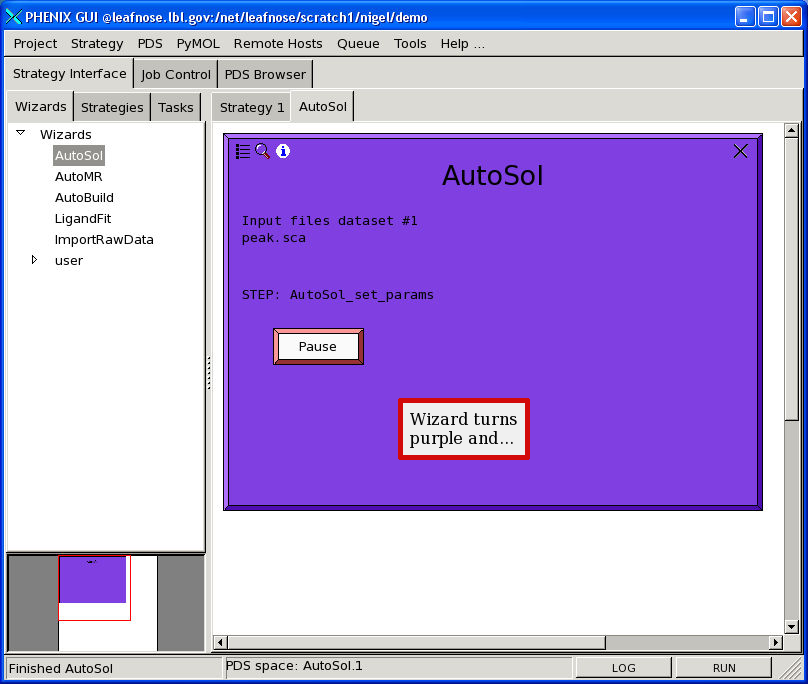The width and height of the screenshot is (808, 684).
Task: Click the RUN button in status bar
Action: (x=724, y=668)
